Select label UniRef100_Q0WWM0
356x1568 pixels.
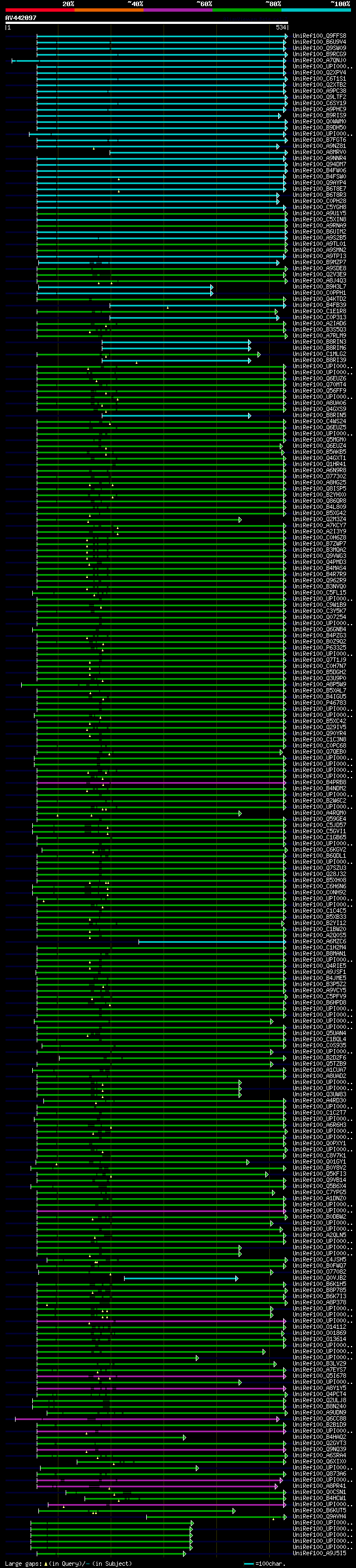pos(319,122)
